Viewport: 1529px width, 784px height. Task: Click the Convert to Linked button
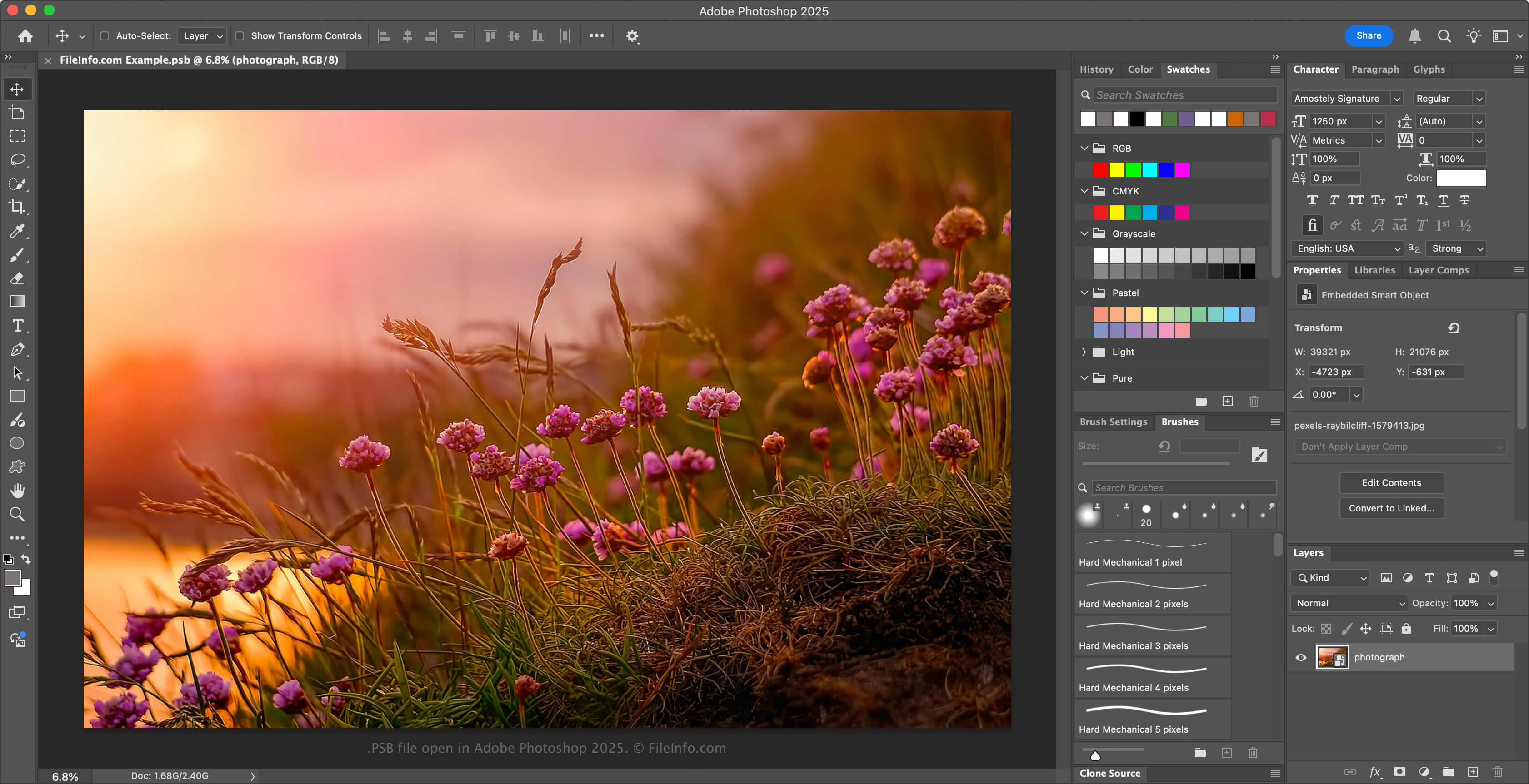click(x=1391, y=508)
